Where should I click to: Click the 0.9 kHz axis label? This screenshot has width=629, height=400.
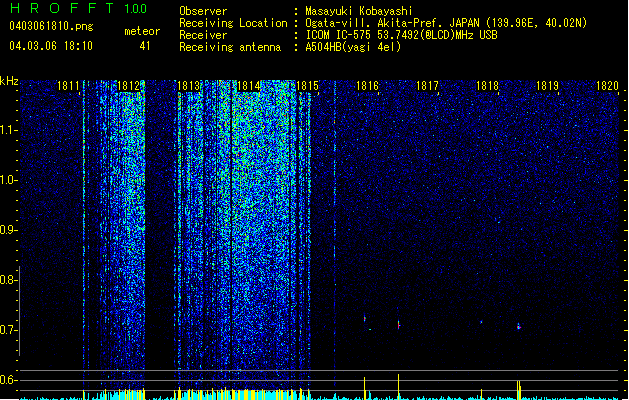(9, 230)
